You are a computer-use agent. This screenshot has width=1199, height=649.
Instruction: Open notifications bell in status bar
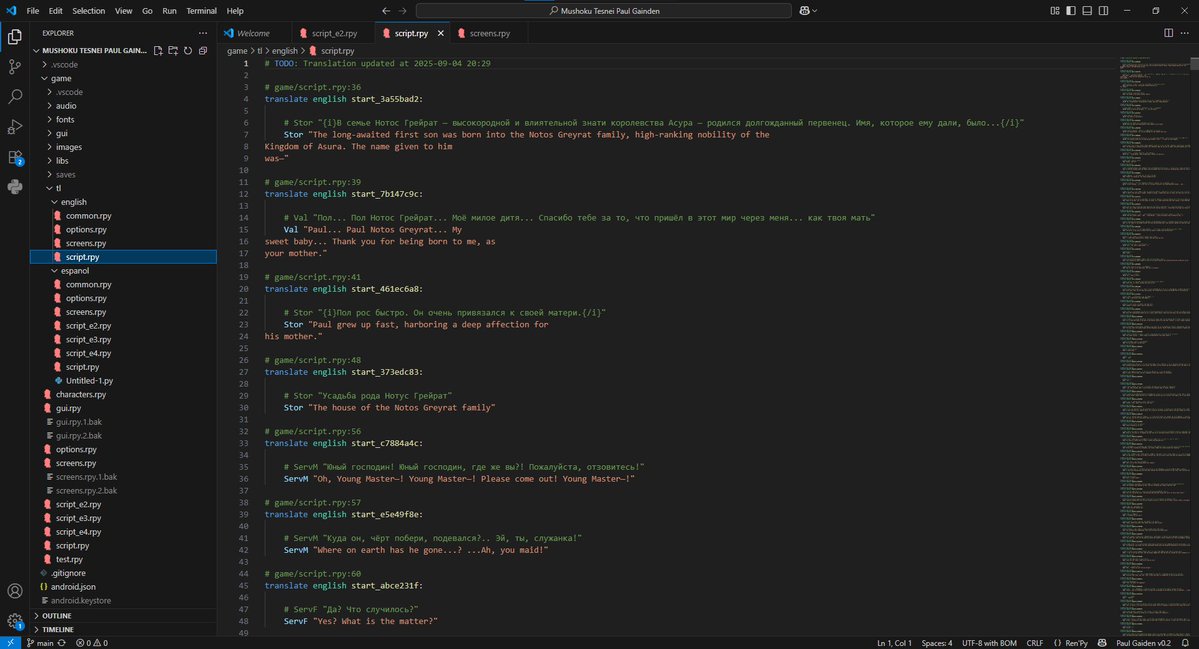point(1185,643)
